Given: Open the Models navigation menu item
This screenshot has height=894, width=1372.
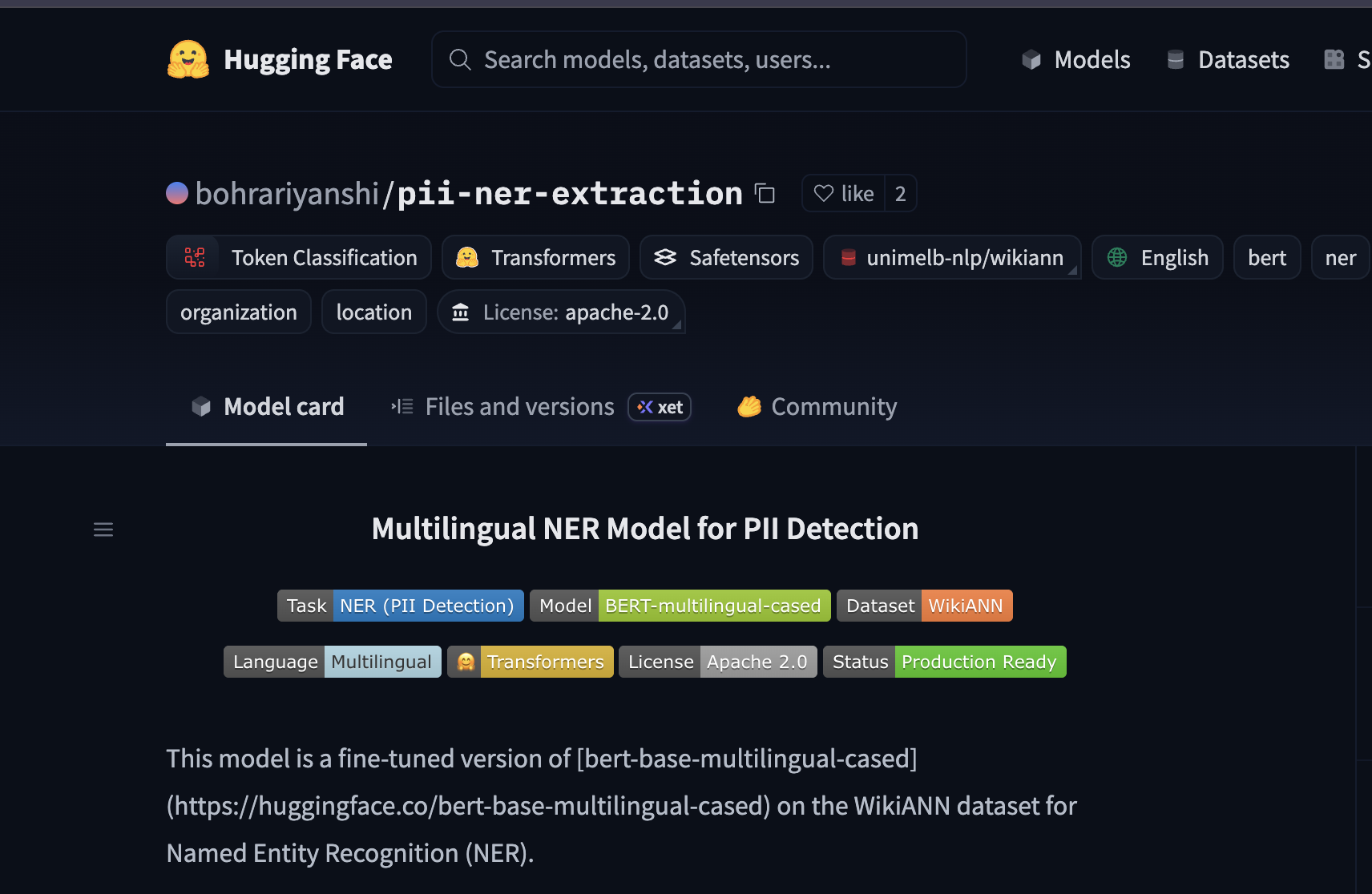Looking at the screenshot, I should click(1076, 60).
